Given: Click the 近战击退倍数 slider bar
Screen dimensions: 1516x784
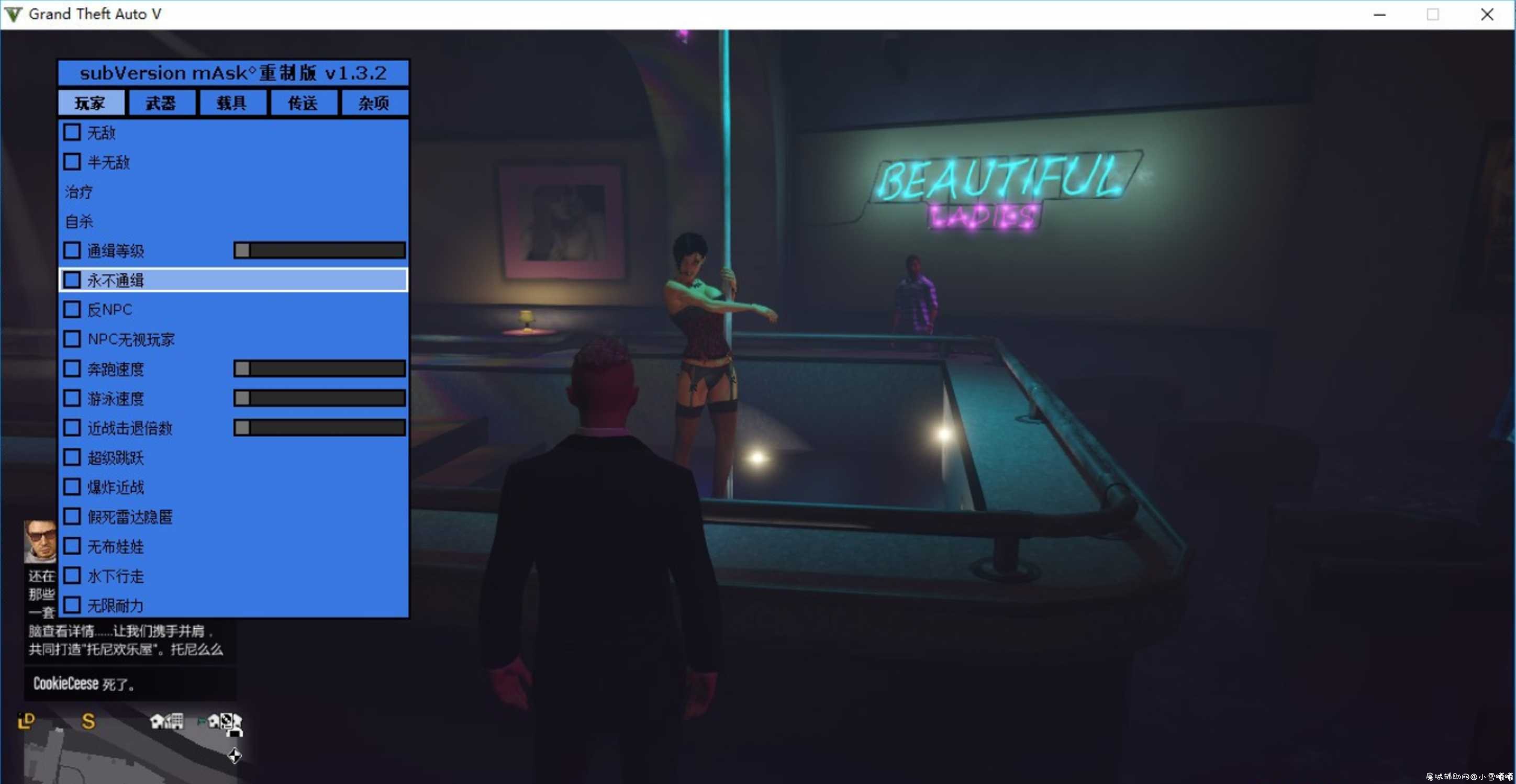Looking at the screenshot, I should [319, 428].
